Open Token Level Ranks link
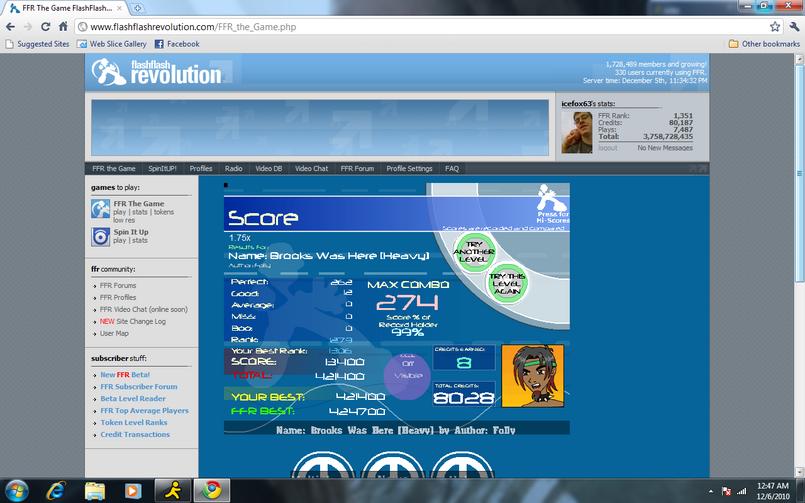Viewport: 805px width, 503px height. [133, 422]
